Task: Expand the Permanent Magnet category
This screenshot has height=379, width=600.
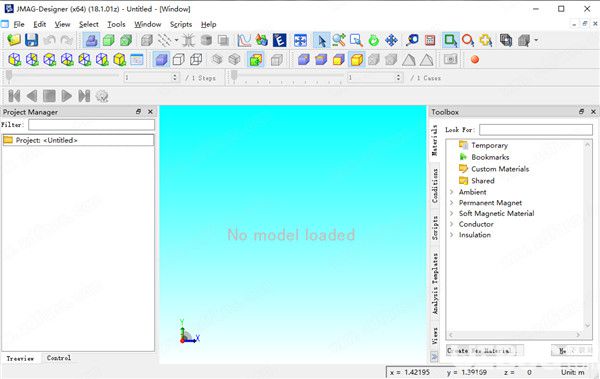Action: click(452, 203)
